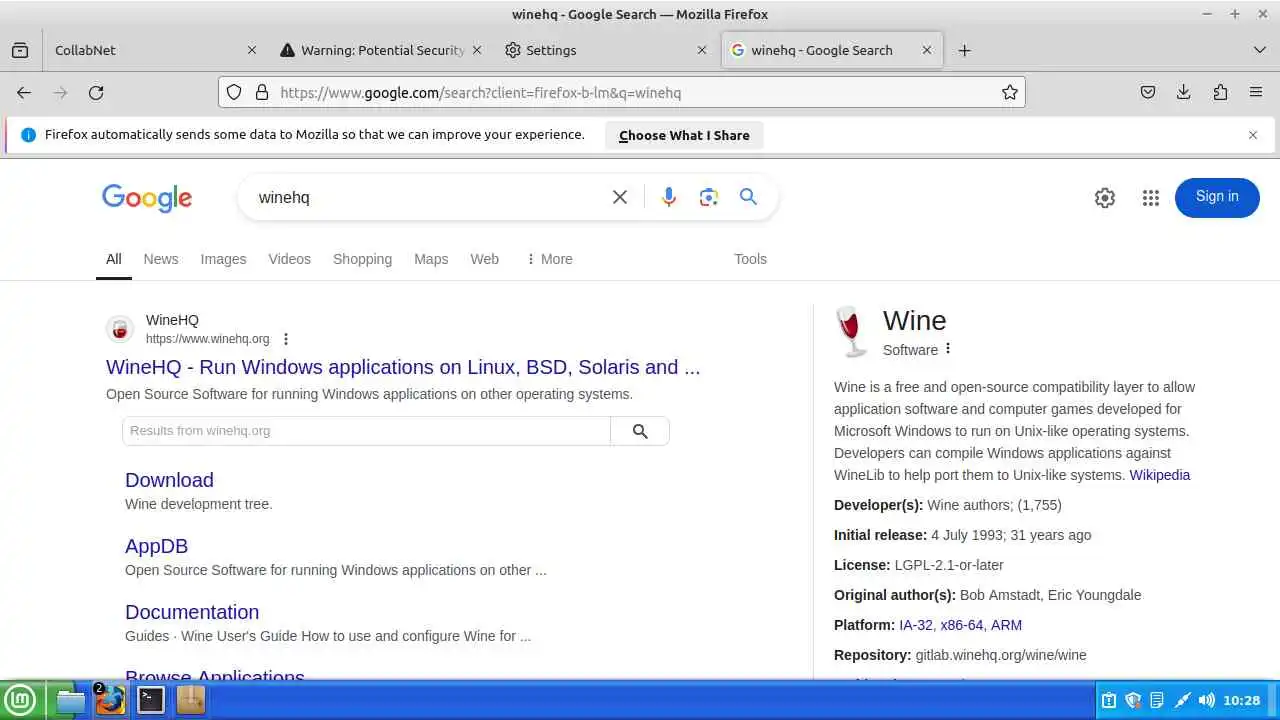Open IA-32, x86-64, ARM platform link
1280x720 pixels.
coord(960,625)
